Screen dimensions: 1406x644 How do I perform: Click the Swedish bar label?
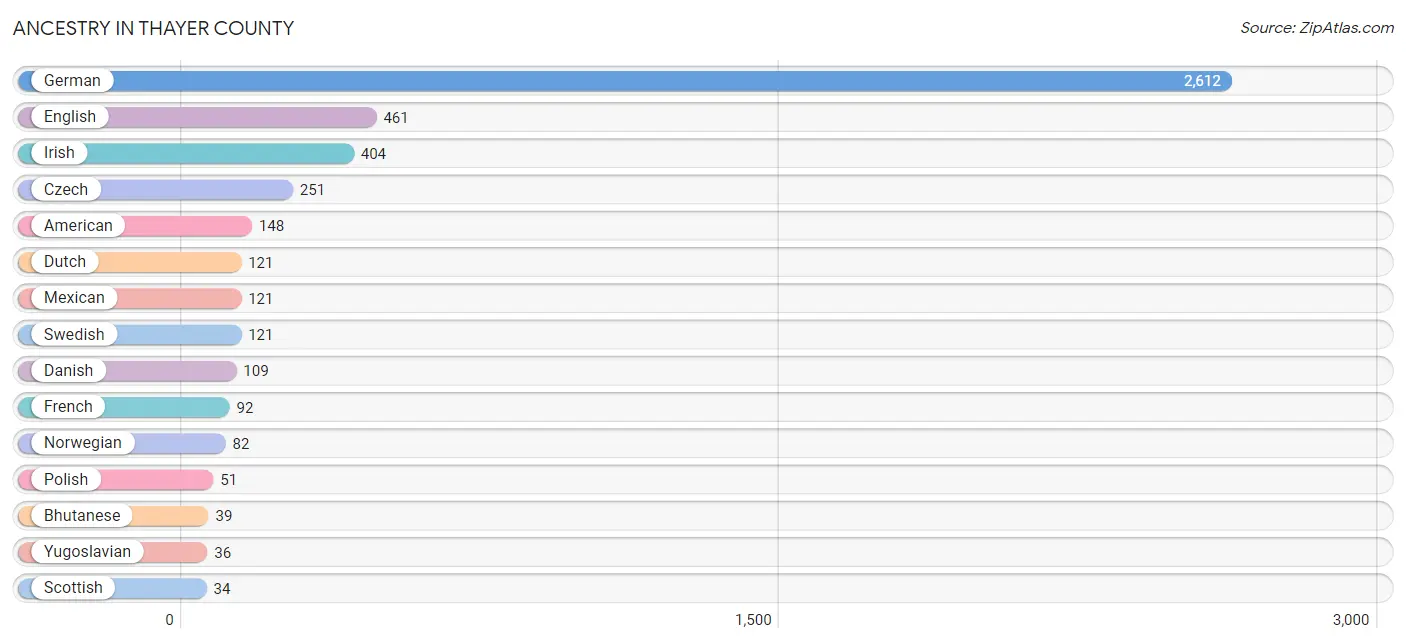(x=74, y=335)
